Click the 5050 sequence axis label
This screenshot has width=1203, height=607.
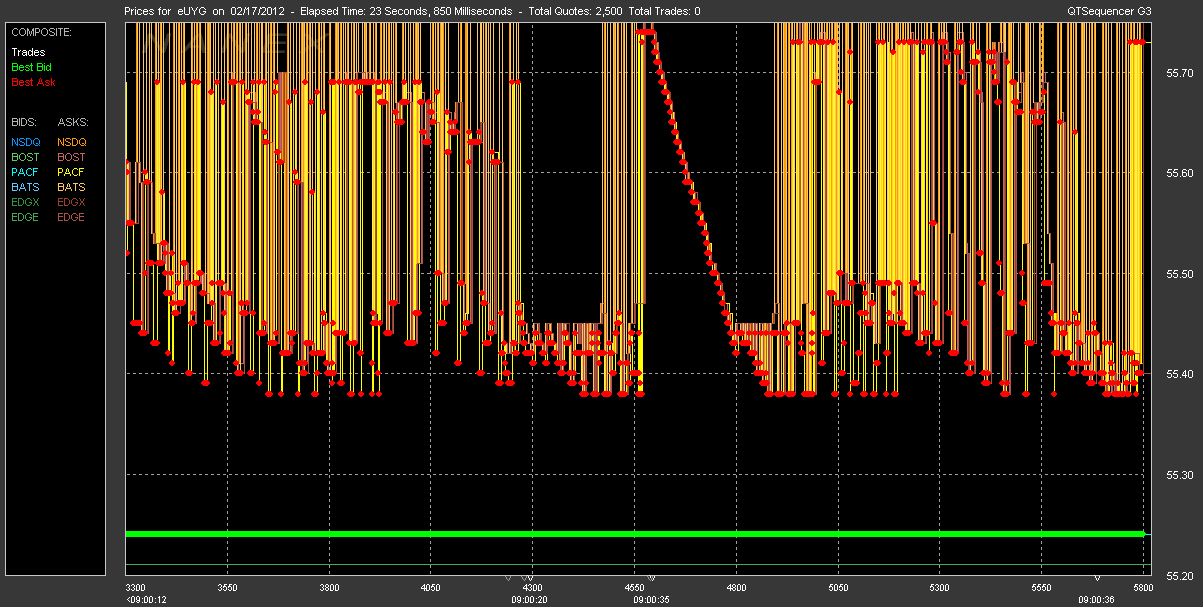(838, 588)
